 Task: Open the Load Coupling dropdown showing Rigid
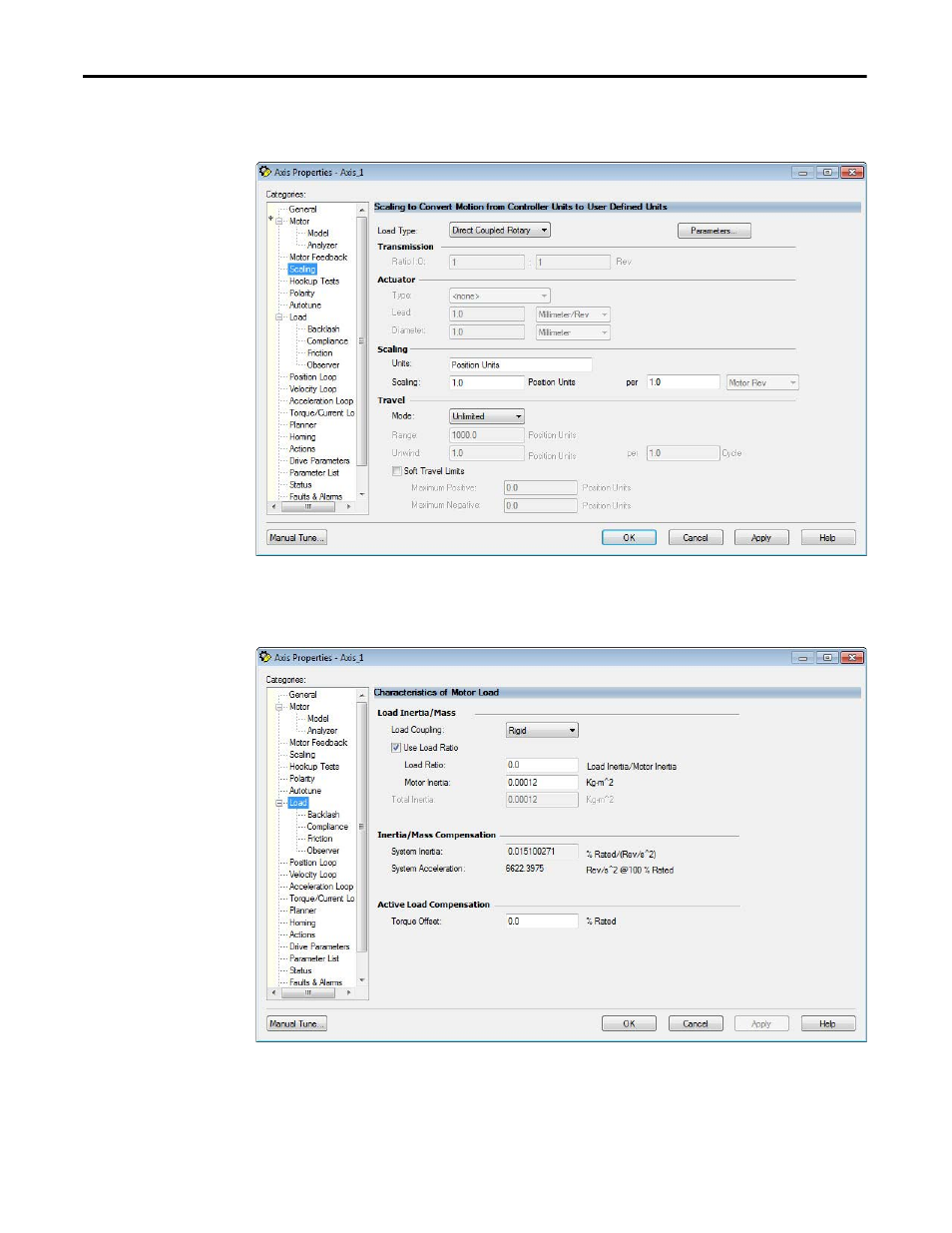pyautogui.click(x=542, y=731)
